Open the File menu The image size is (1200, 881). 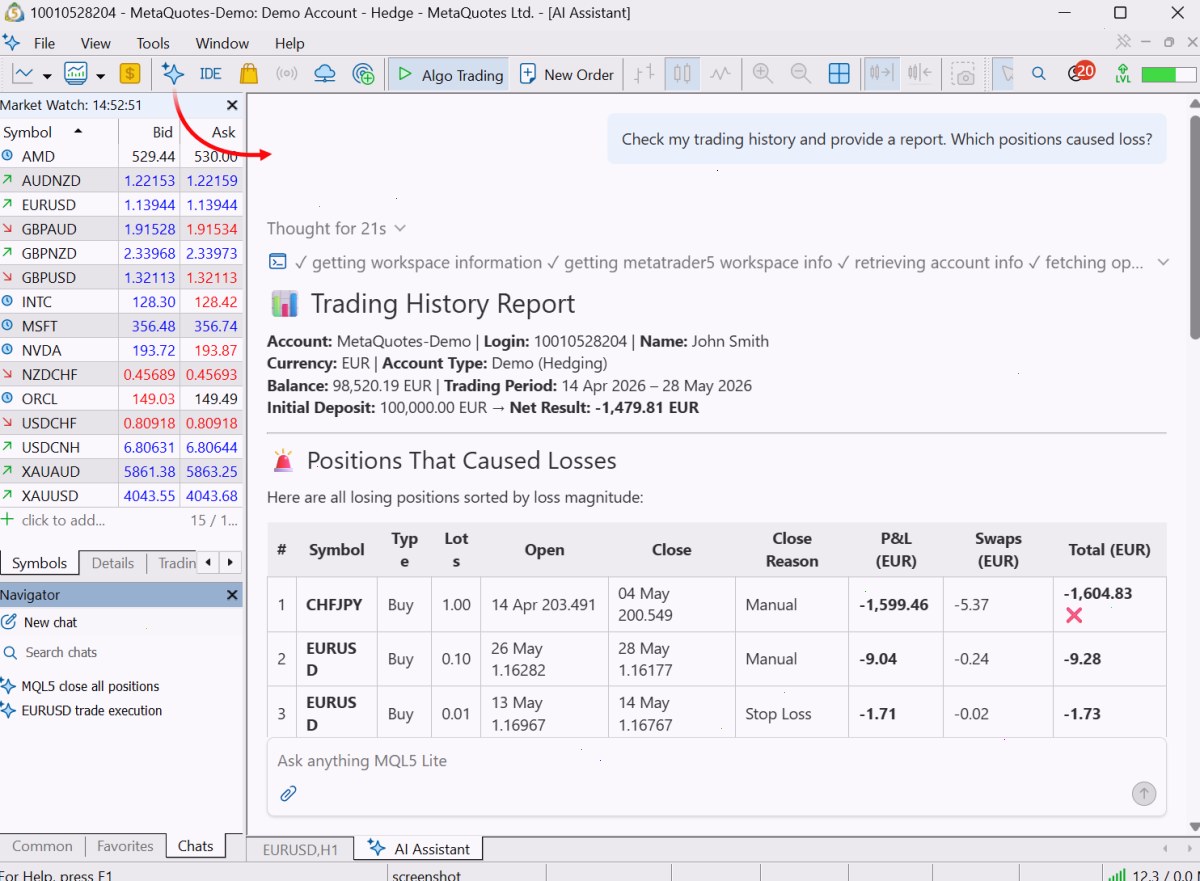click(x=44, y=43)
